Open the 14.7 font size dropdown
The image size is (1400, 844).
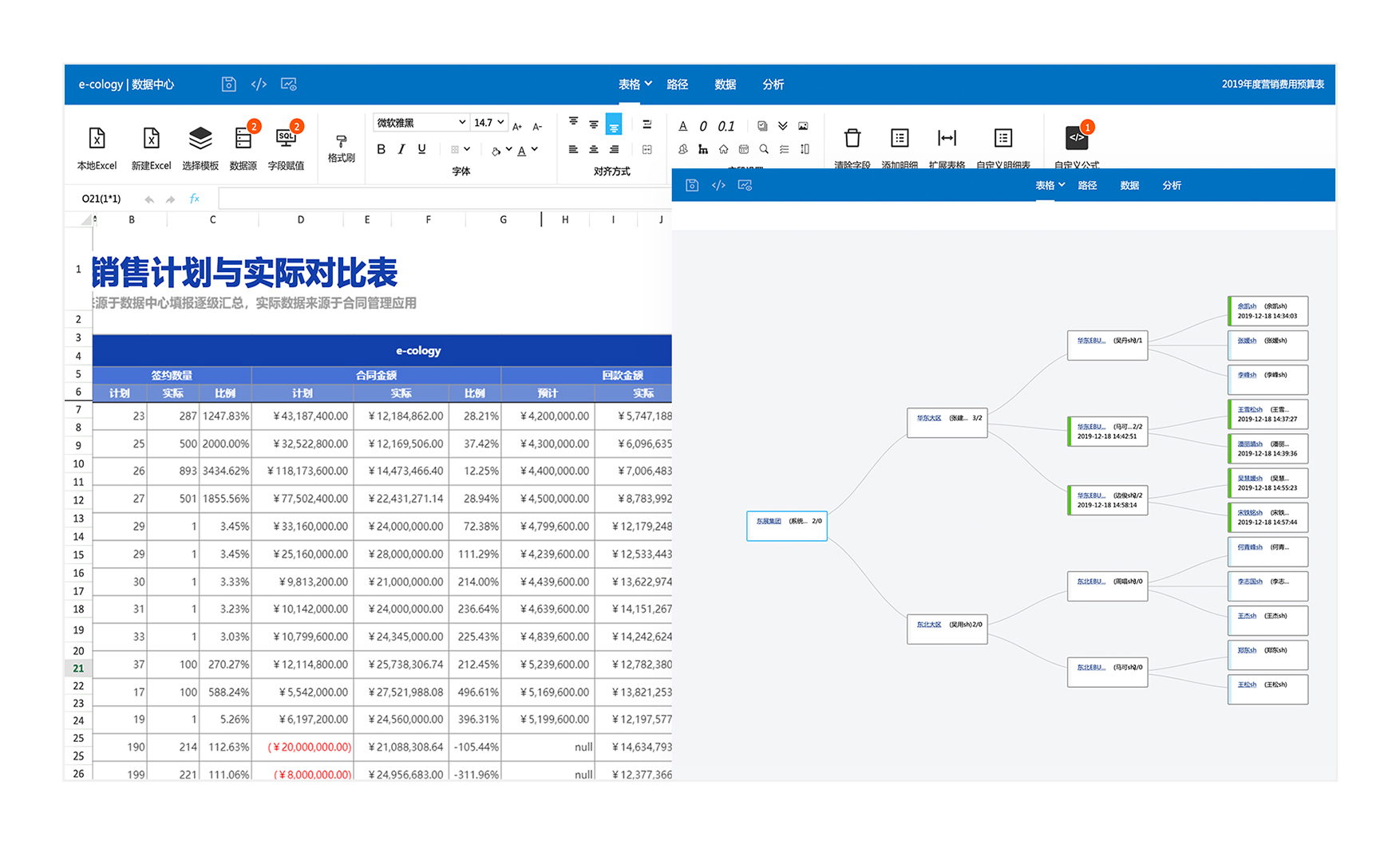(488, 123)
